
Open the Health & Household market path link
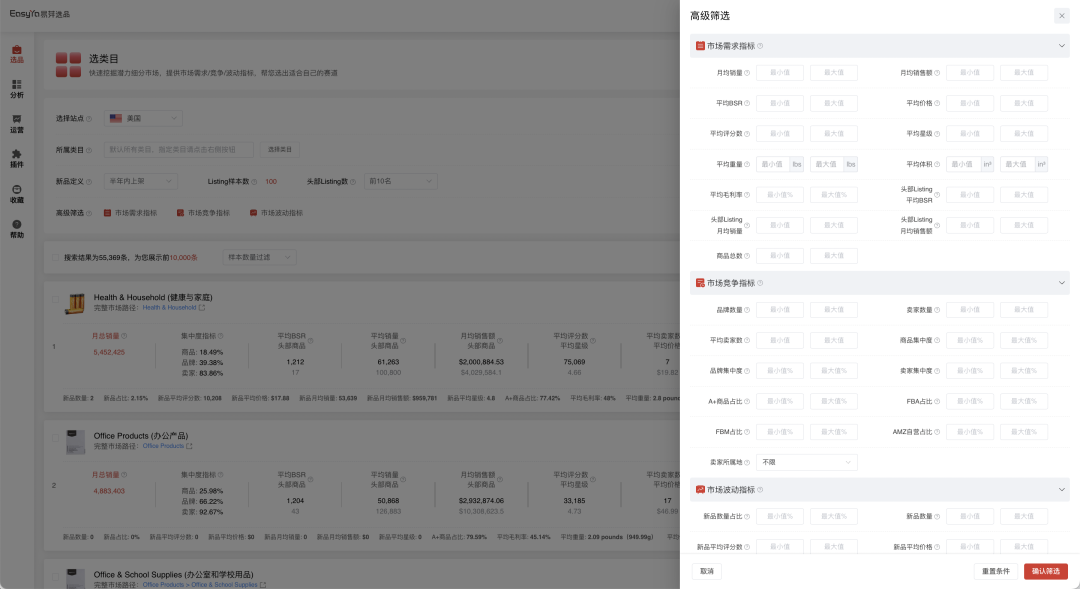tap(169, 308)
